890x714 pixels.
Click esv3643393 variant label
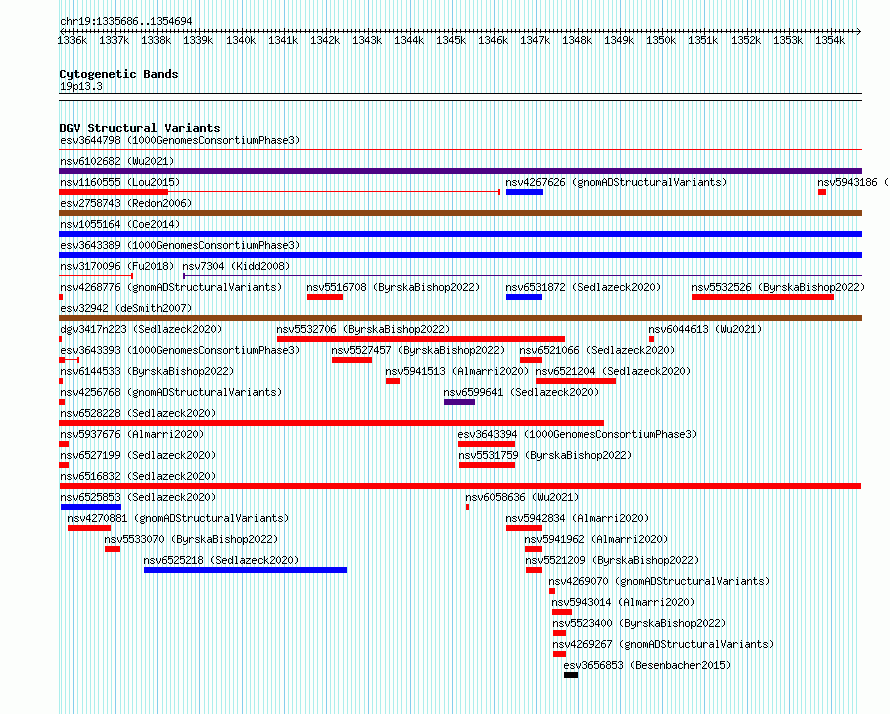[x=180, y=350]
